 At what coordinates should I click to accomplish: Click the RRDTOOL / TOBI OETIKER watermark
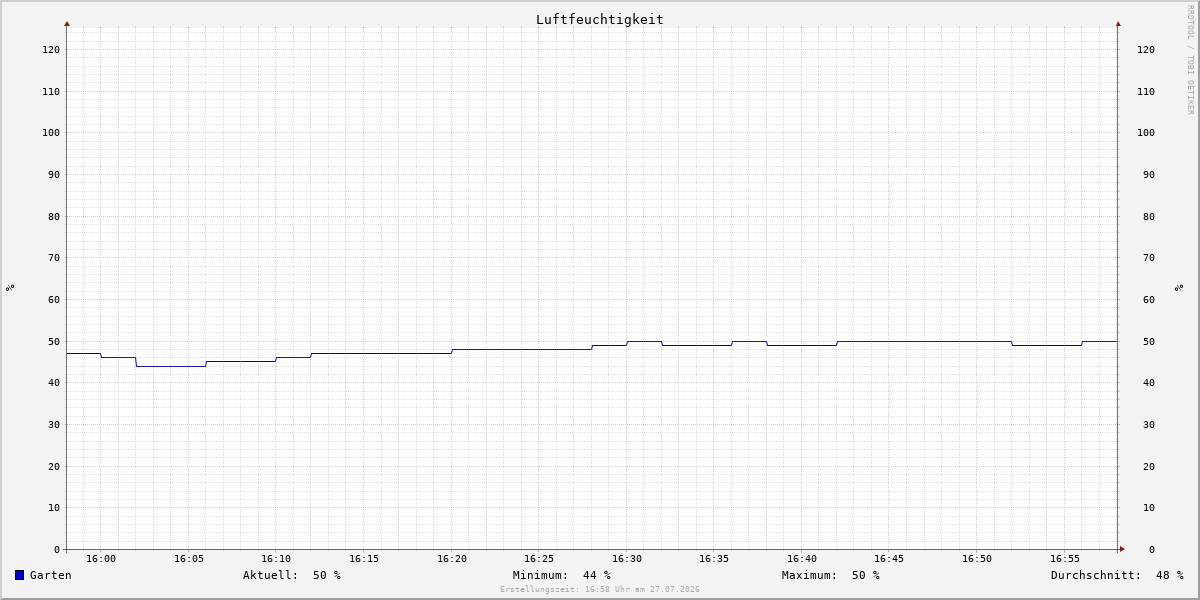(x=1190, y=59)
